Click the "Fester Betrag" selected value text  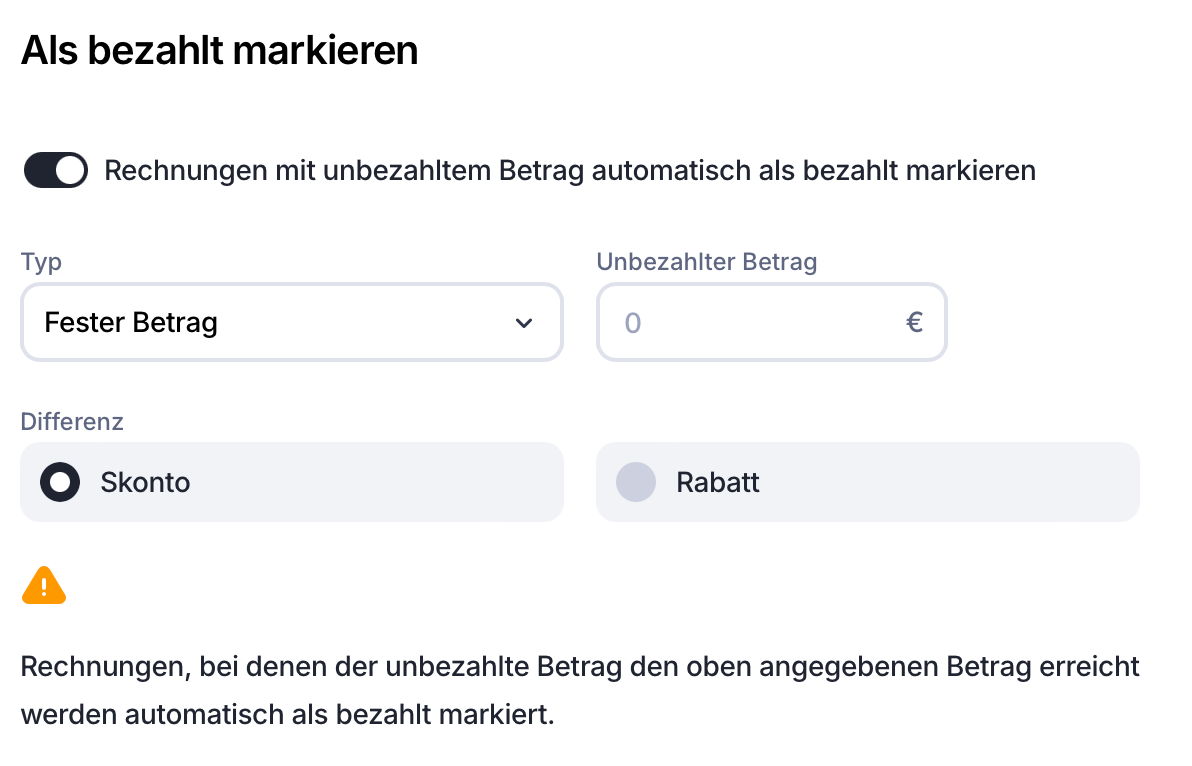(131, 323)
